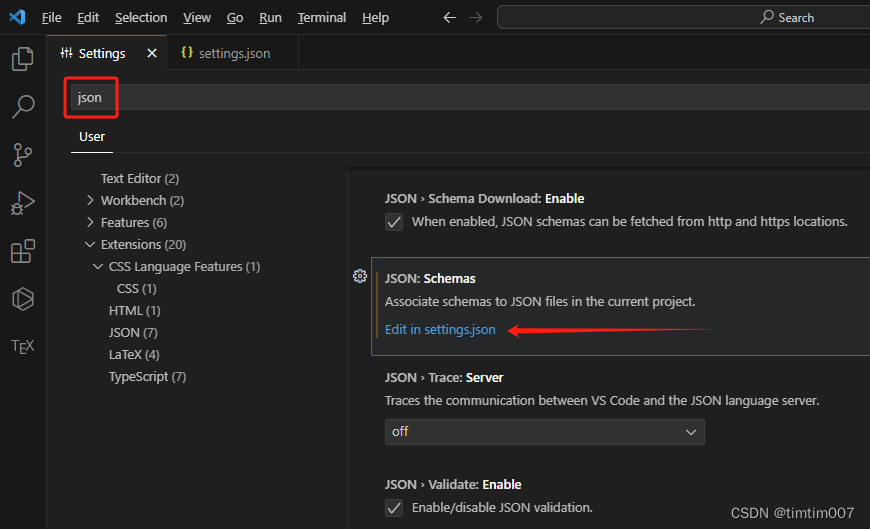Open the File menu

tap(52, 18)
